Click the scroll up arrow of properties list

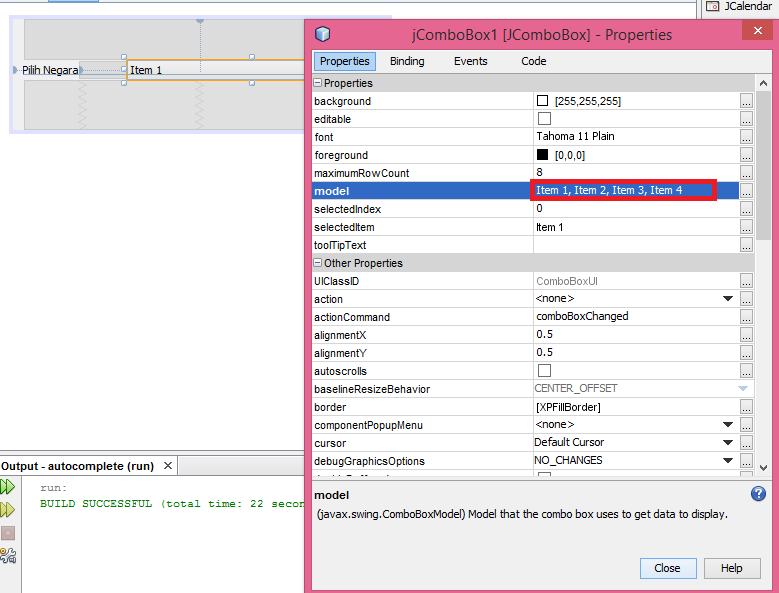click(764, 83)
